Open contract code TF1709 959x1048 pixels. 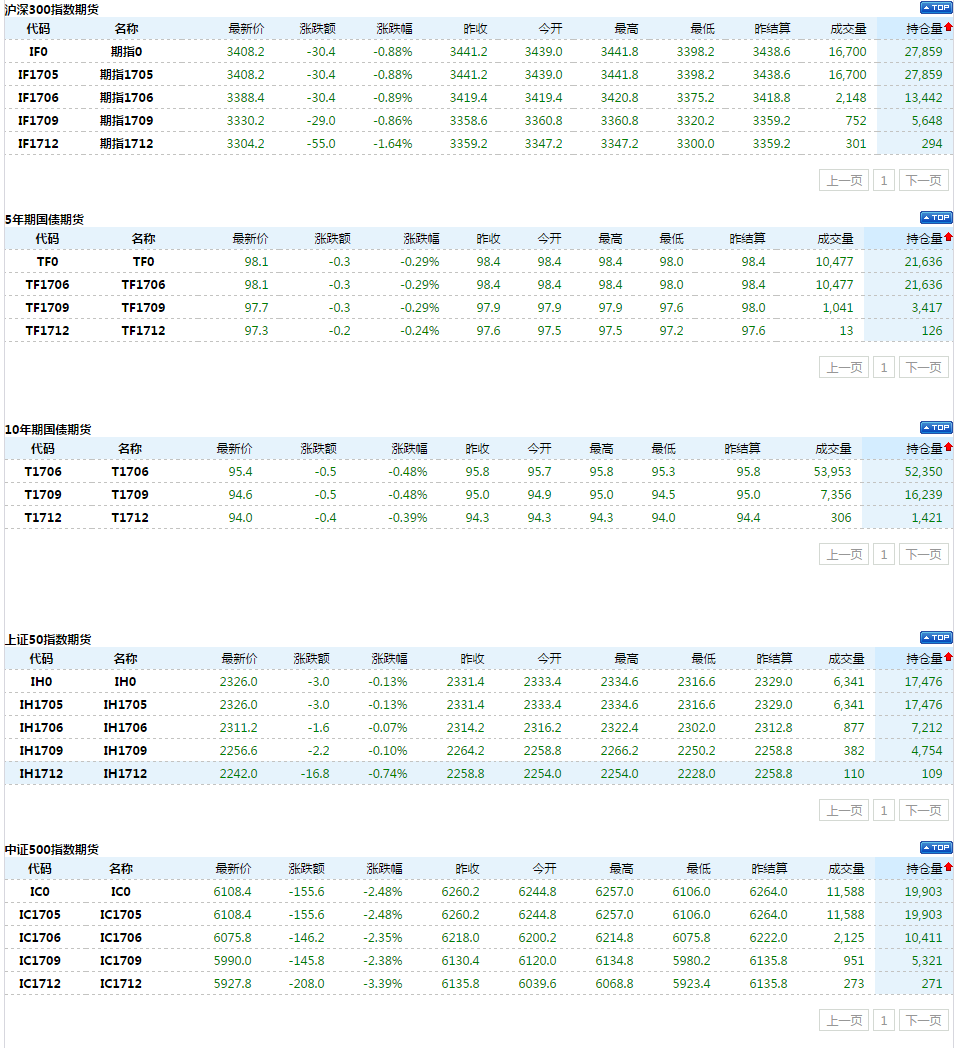pyautogui.click(x=47, y=307)
